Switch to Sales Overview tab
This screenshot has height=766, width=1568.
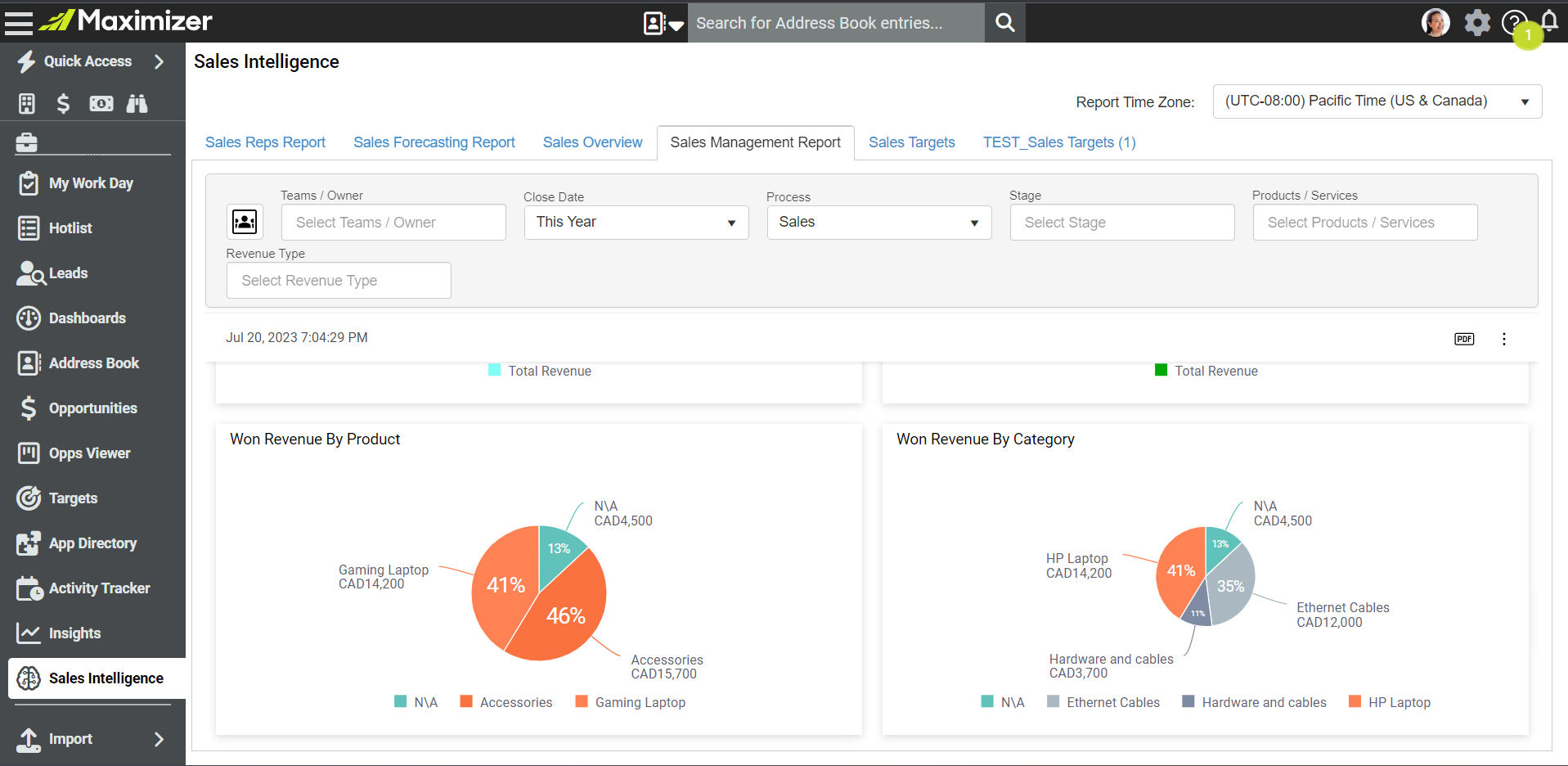593,142
